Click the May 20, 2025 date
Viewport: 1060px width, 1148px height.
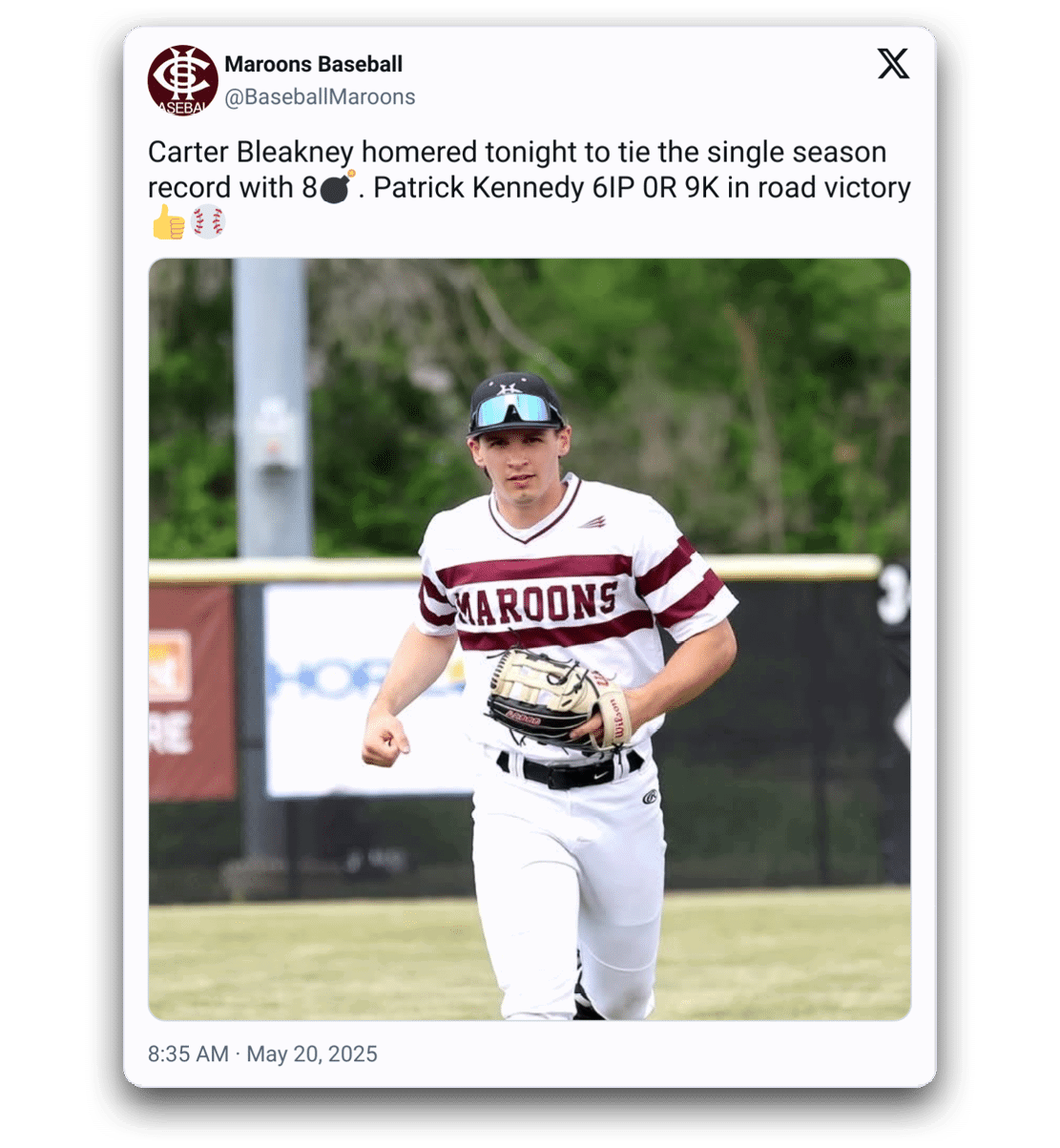312,1054
